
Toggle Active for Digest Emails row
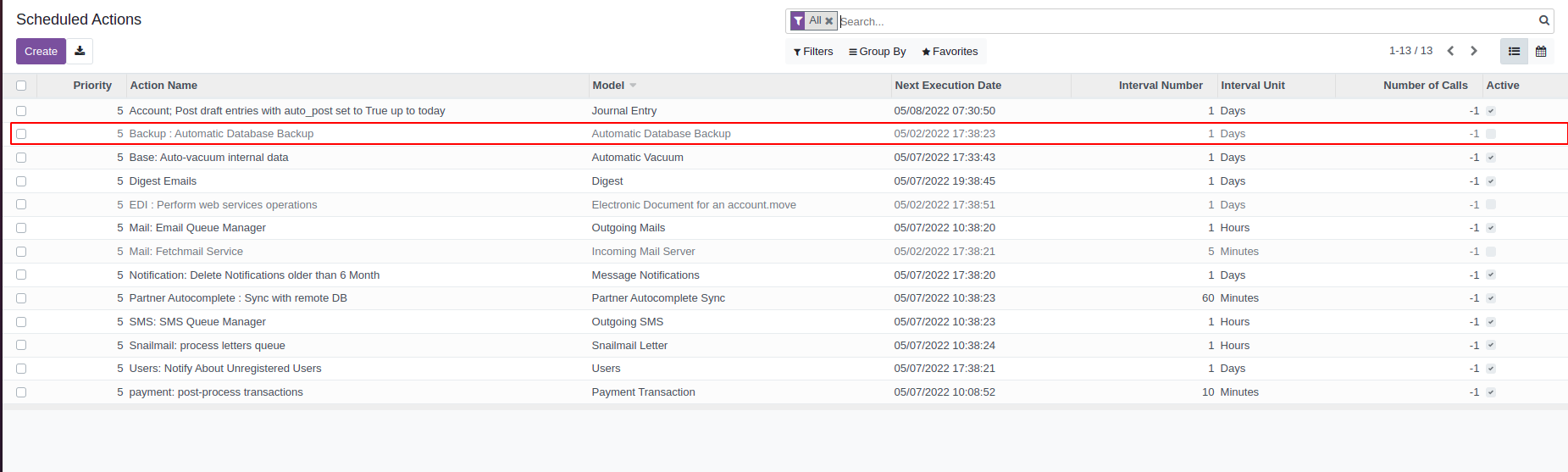point(1491,181)
